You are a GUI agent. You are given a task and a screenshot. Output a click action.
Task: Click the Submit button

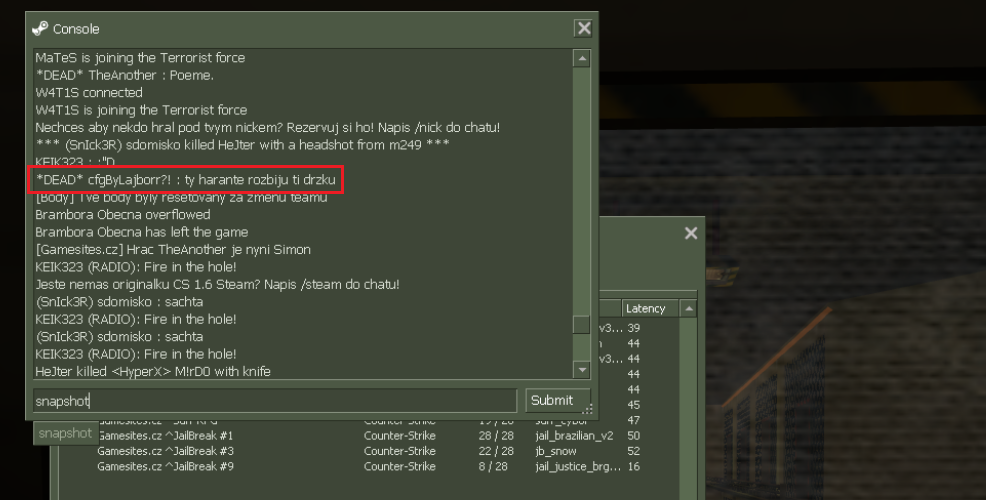point(552,401)
